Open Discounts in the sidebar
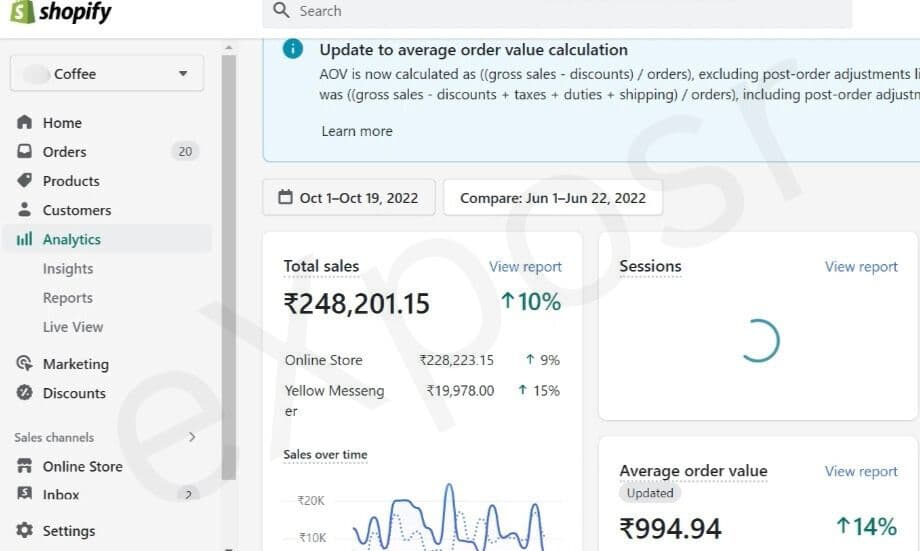This screenshot has height=551, width=920. coord(74,393)
